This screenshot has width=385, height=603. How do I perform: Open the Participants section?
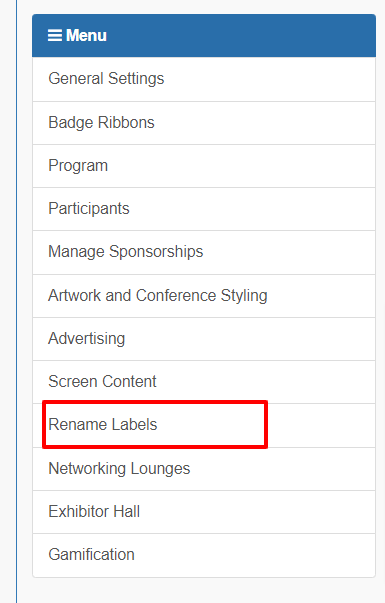[x=204, y=209]
